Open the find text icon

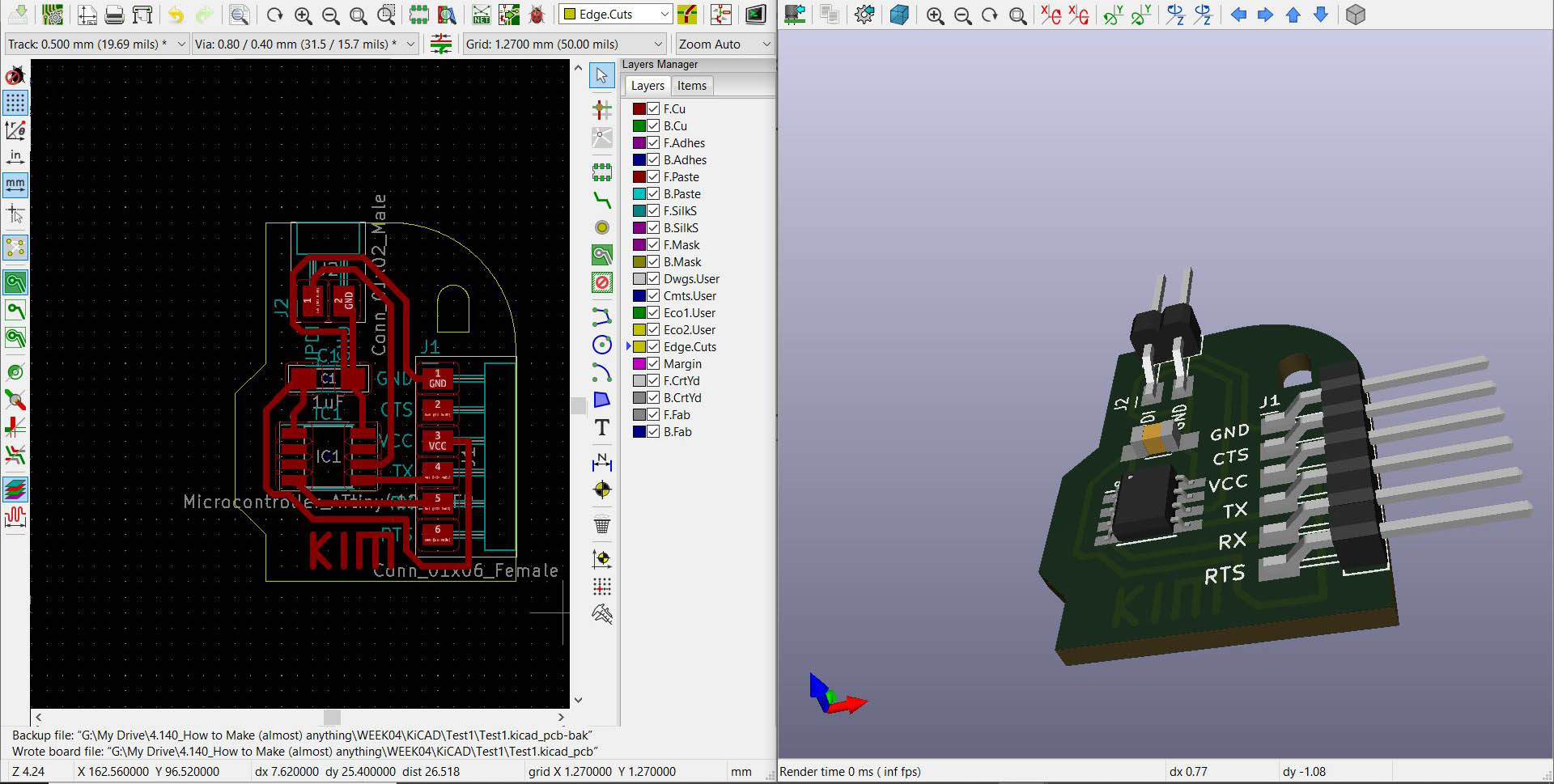pos(239,15)
